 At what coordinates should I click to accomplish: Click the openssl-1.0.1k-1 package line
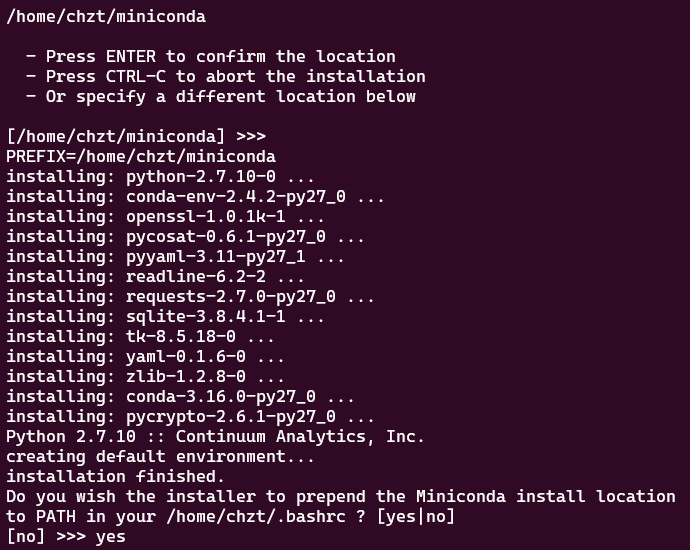165,217
